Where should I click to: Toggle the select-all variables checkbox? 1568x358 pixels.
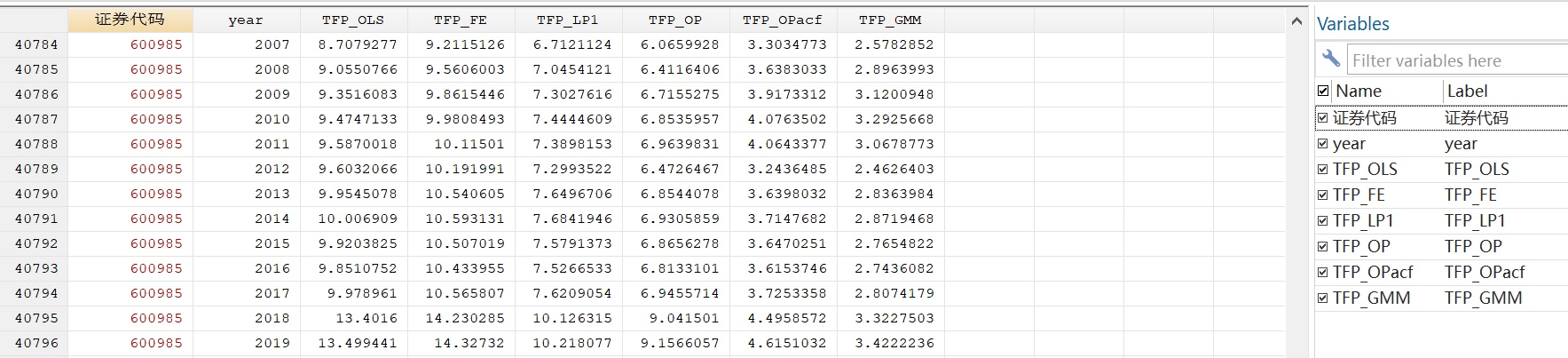pos(1323,91)
